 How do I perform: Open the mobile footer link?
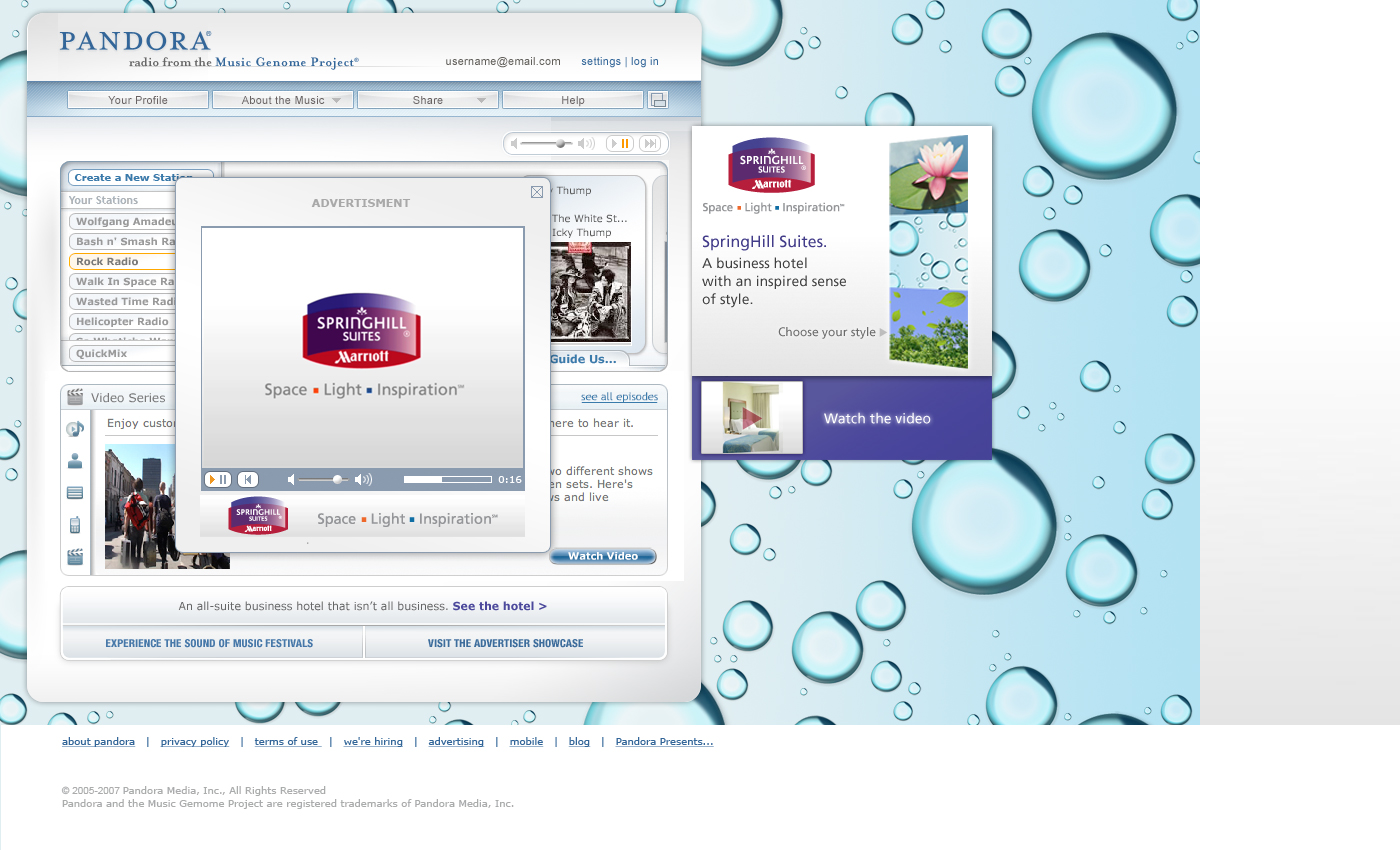(526, 742)
